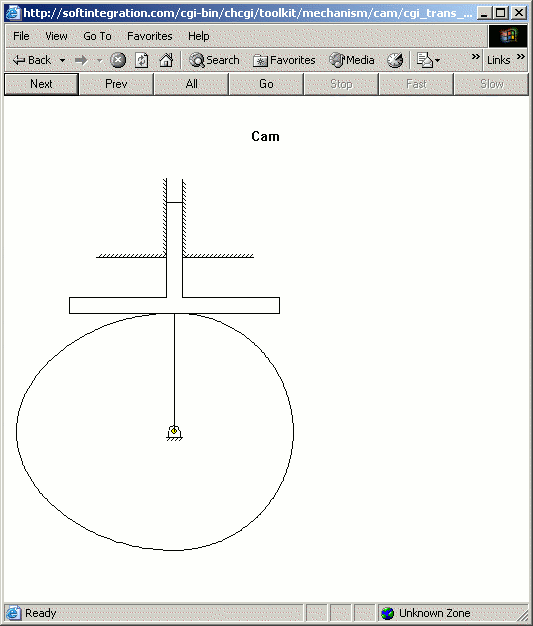Click the Mail icon in toolbar
This screenshot has height=626, width=533.
click(x=425, y=60)
